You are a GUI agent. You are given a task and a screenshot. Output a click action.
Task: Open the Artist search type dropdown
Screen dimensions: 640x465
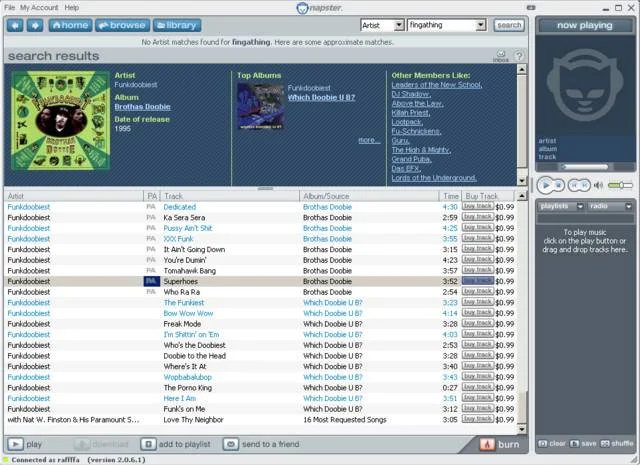click(399, 25)
